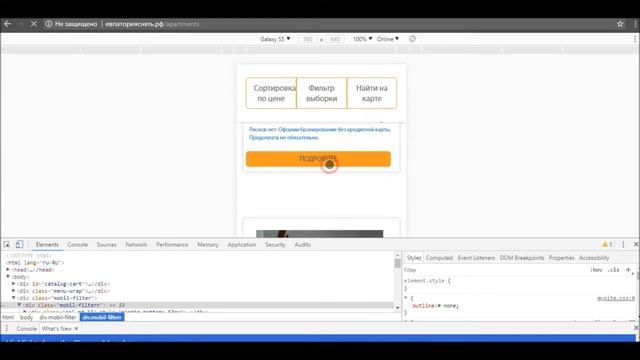Select the Event Listeners sidebar tab
The image size is (640, 360).
pyautogui.click(x=476, y=258)
